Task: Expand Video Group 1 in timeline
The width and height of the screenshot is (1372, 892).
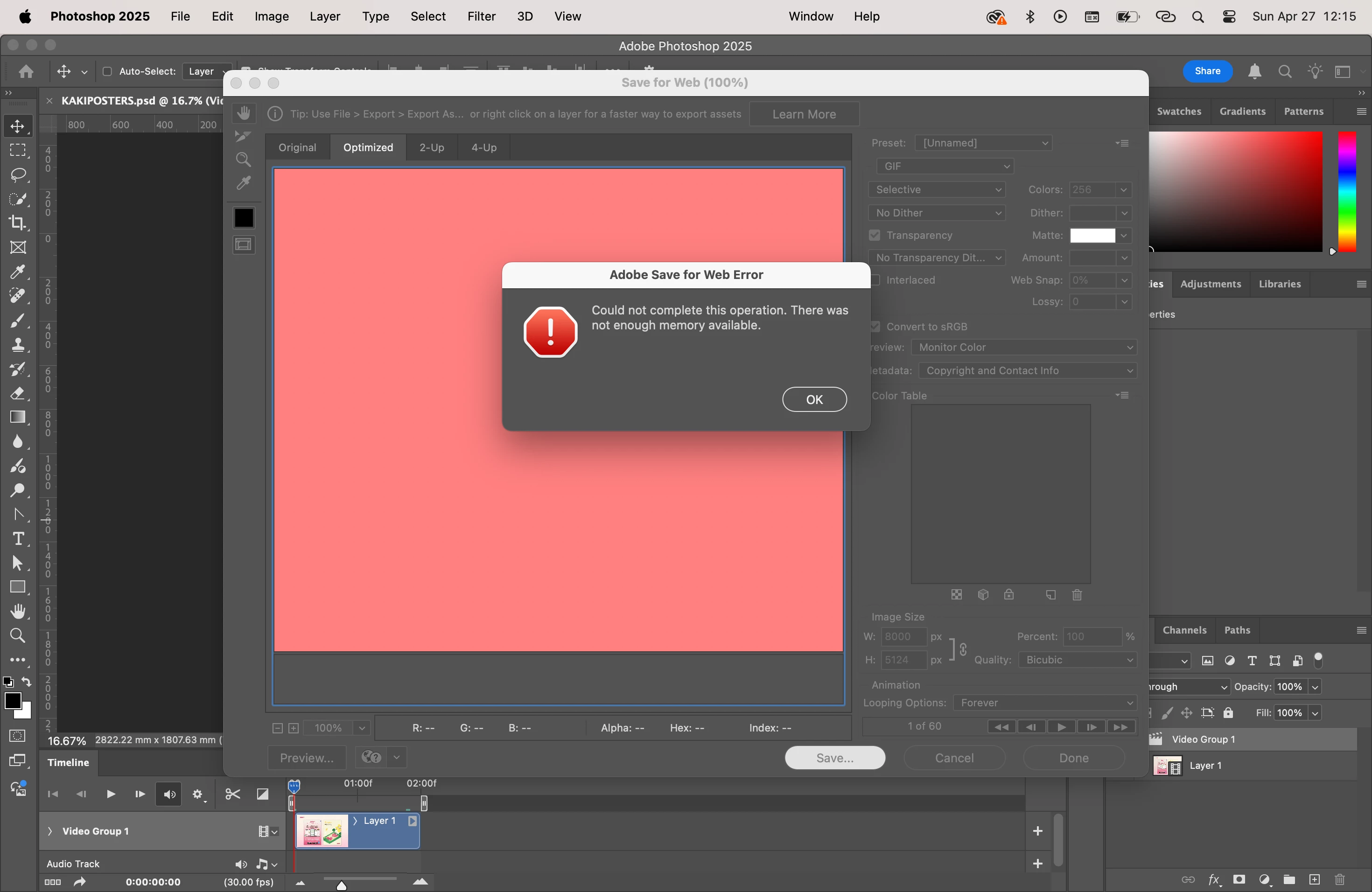Action: tap(50, 831)
